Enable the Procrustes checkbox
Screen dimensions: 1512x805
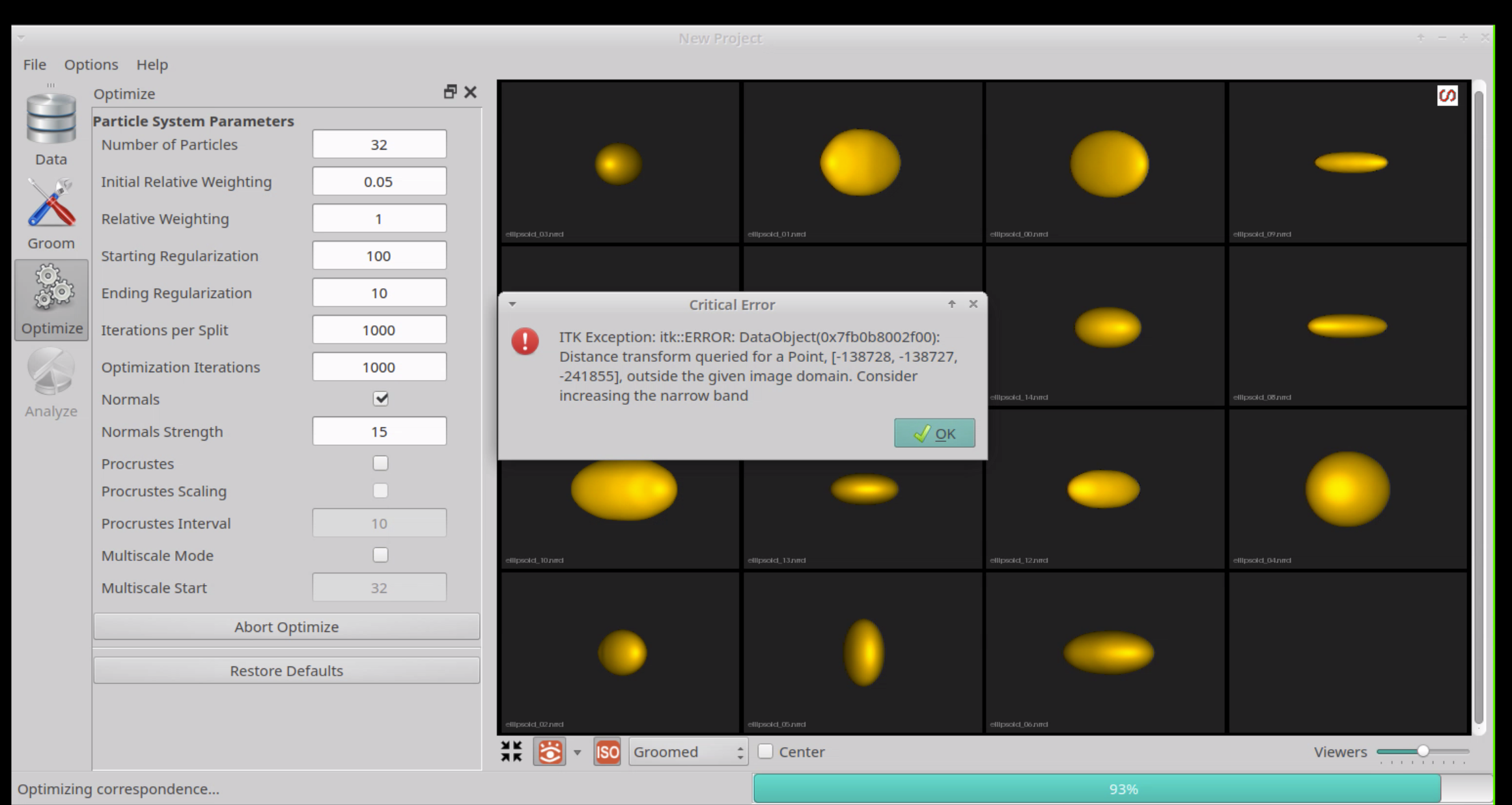(380, 463)
